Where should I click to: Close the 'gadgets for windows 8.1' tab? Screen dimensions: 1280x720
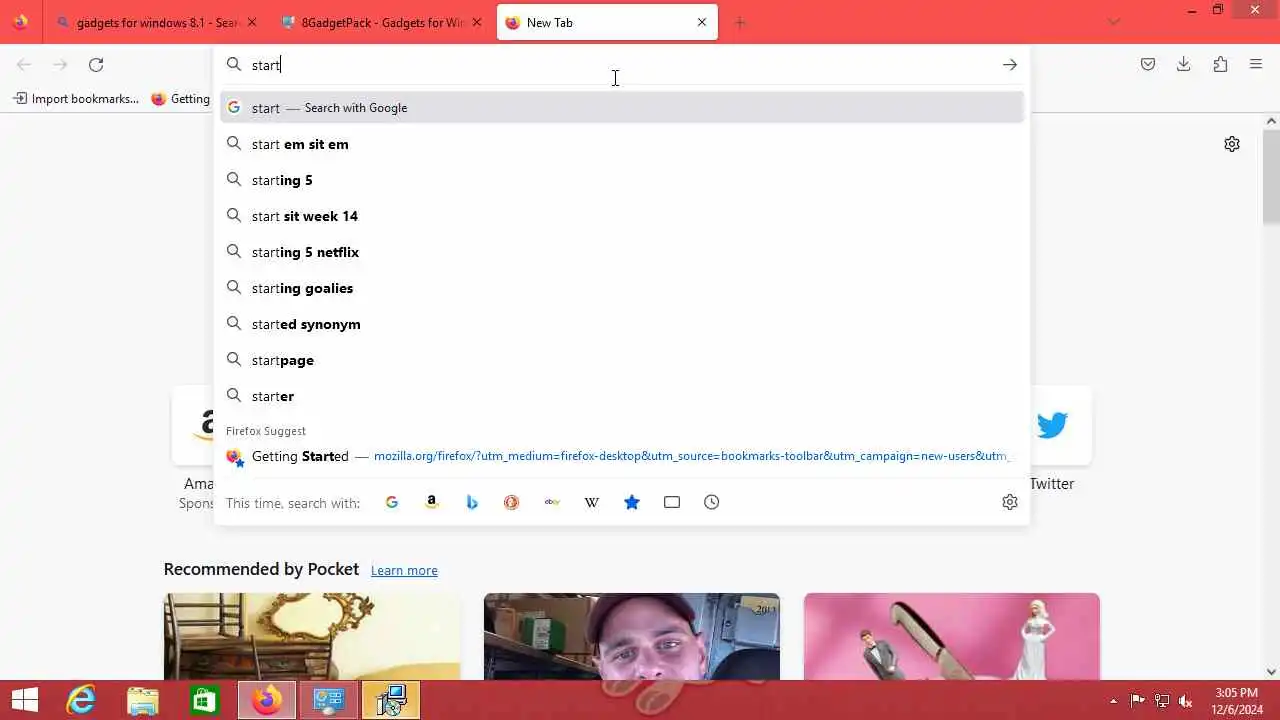tap(251, 22)
